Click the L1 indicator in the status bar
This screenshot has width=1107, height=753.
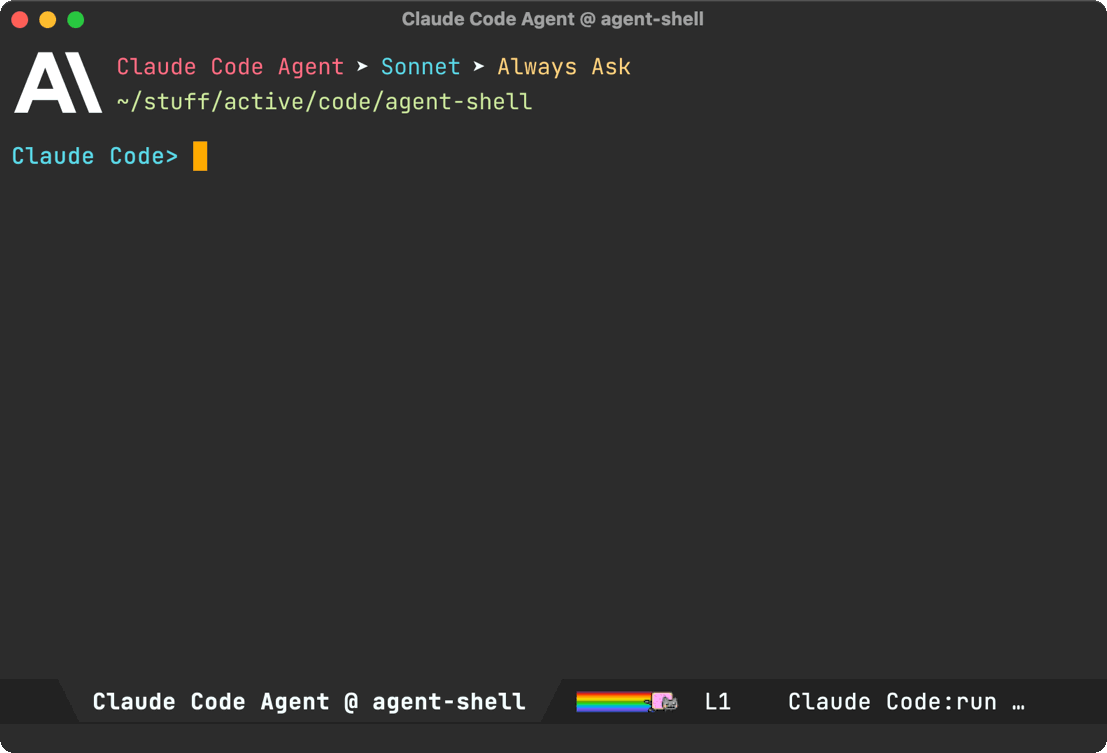pyautogui.click(x=718, y=701)
